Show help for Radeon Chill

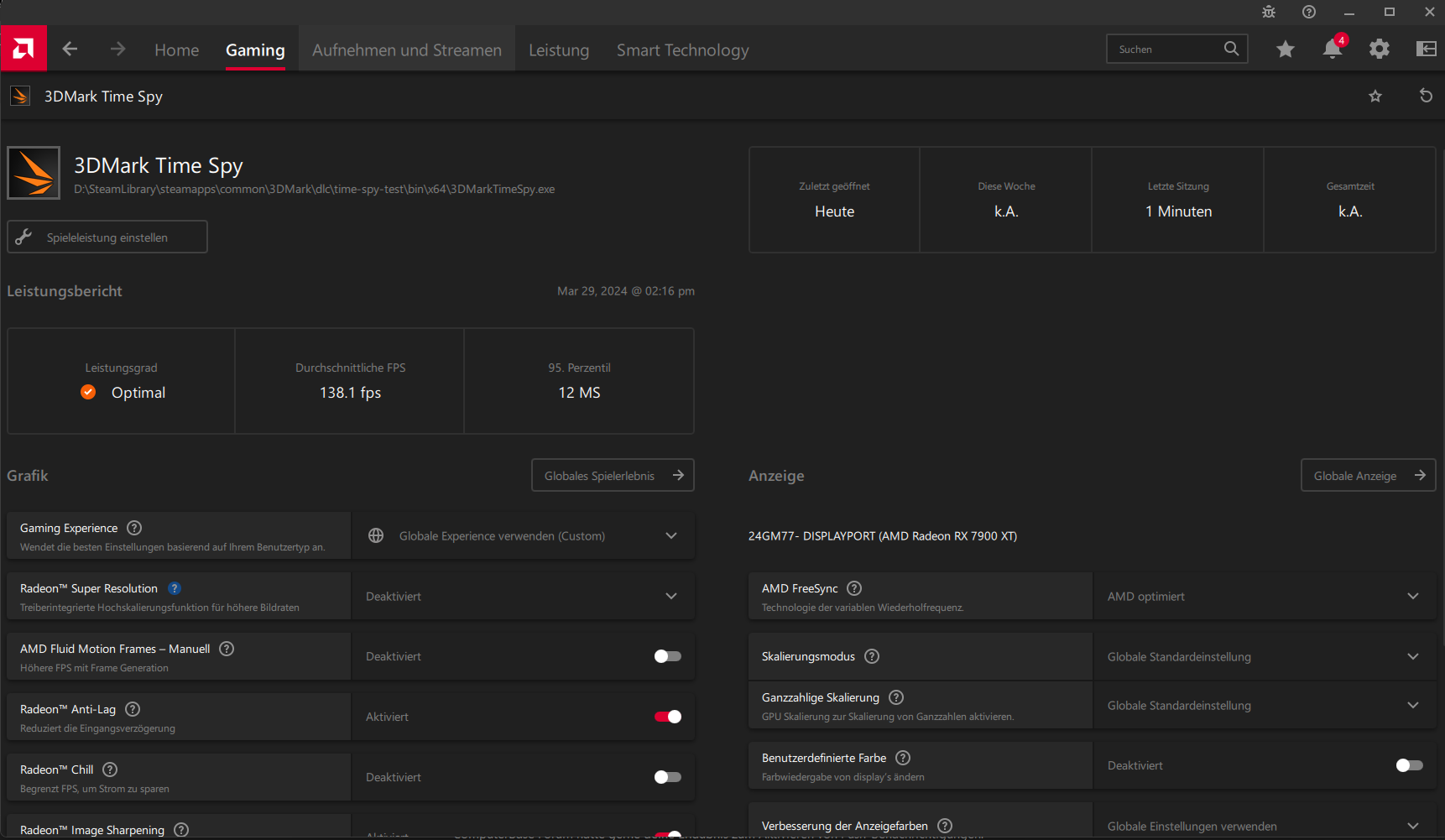(x=110, y=770)
